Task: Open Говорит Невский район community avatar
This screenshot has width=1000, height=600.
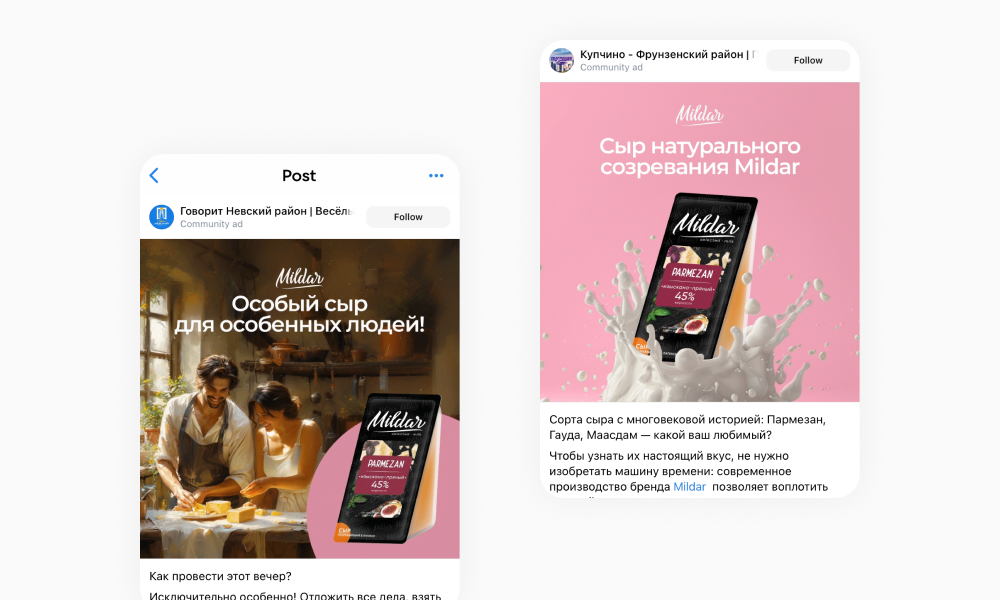Action: (x=161, y=217)
